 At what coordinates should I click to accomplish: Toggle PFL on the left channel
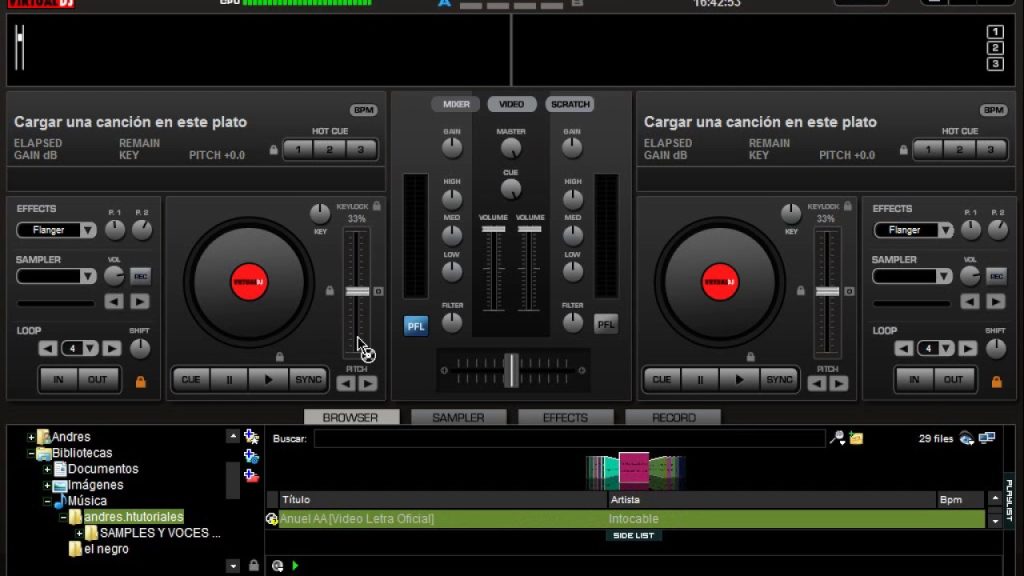coord(415,326)
